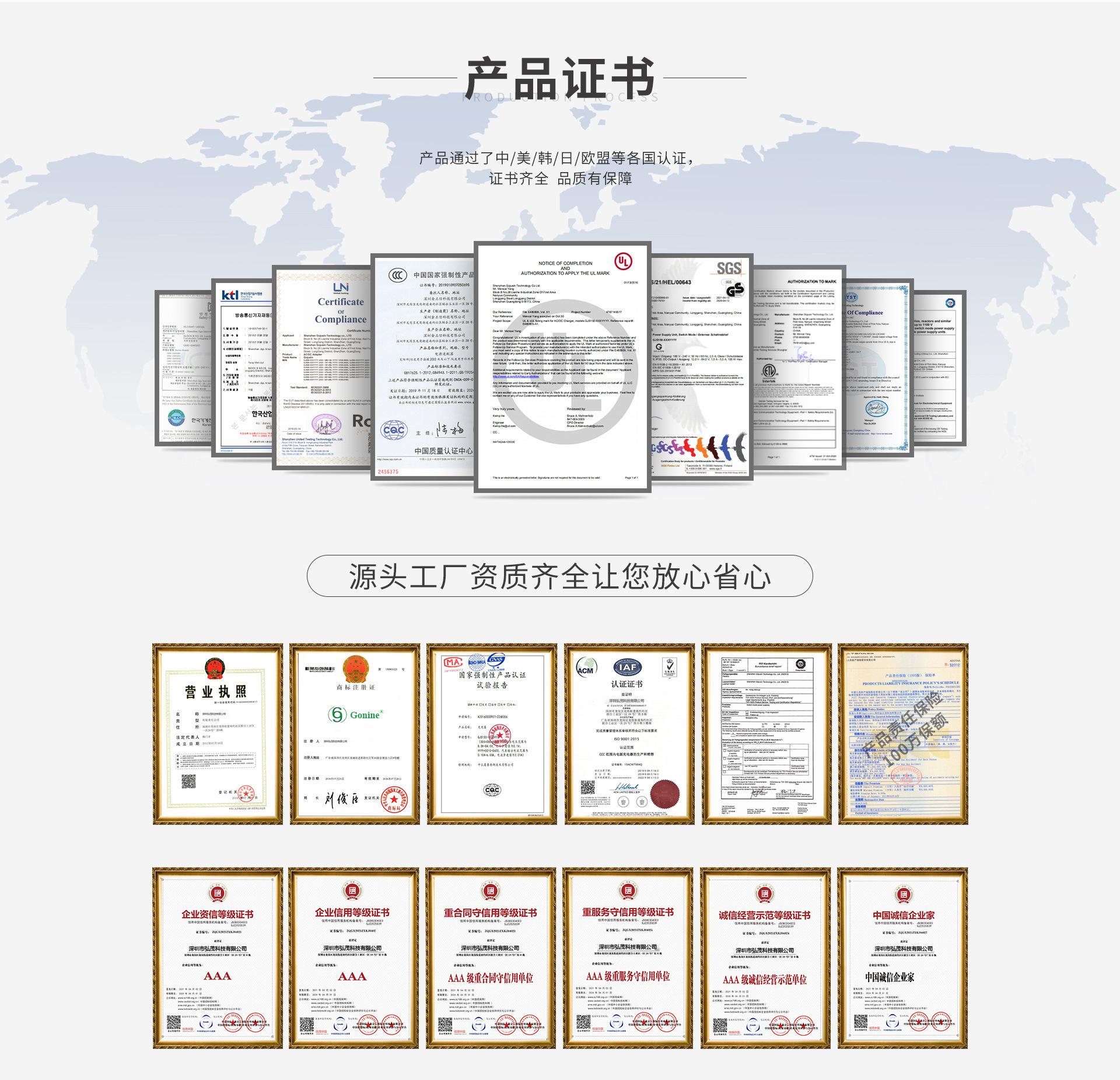Open the product liability insurance policy frame
Viewport: 1120px width, 1080px height.
[902, 735]
